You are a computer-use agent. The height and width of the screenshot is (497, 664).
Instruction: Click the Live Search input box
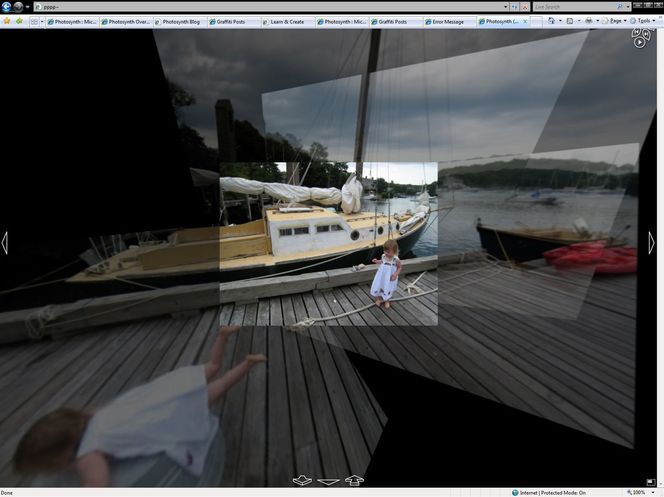[574, 7]
